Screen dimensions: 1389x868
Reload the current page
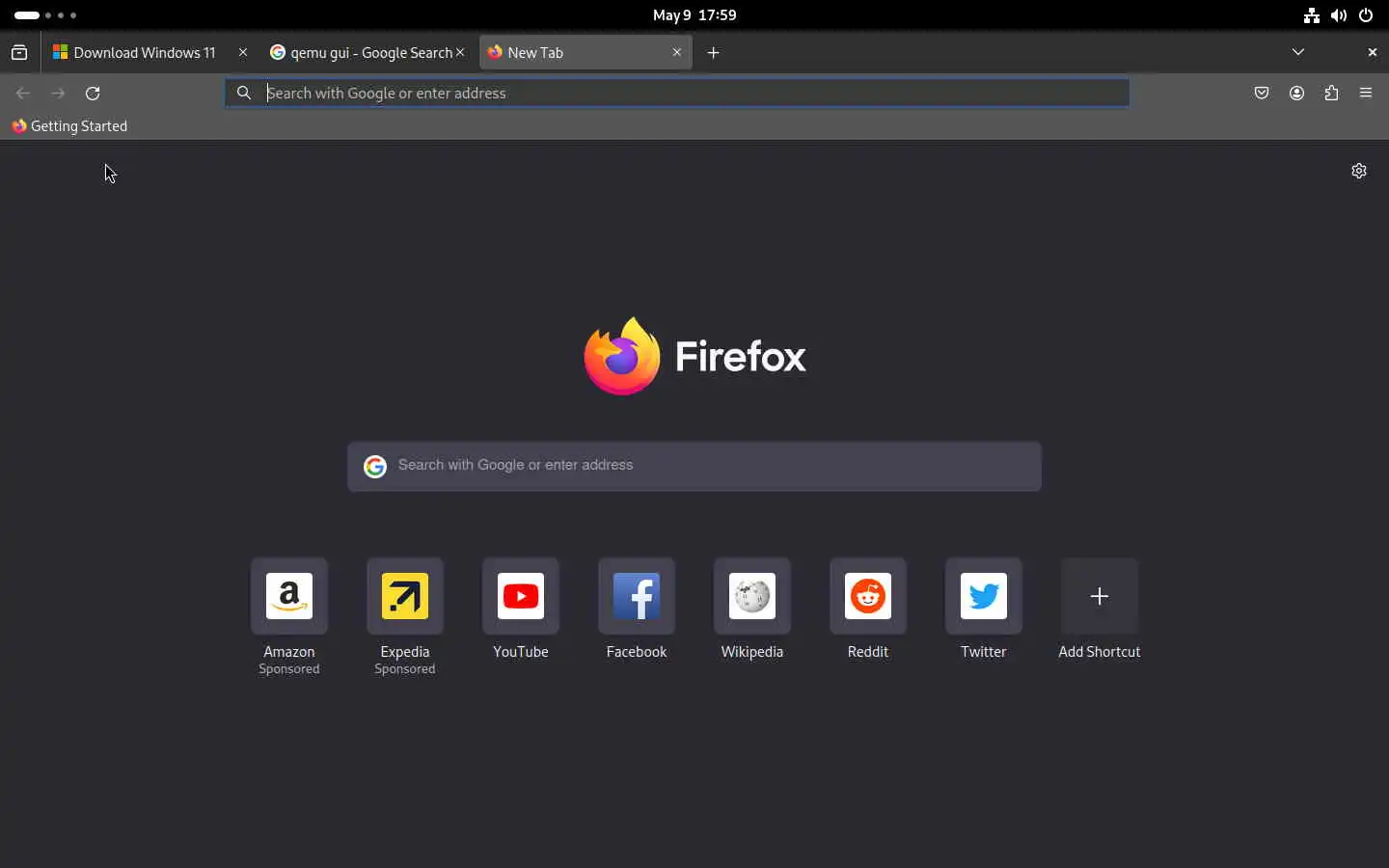click(93, 93)
